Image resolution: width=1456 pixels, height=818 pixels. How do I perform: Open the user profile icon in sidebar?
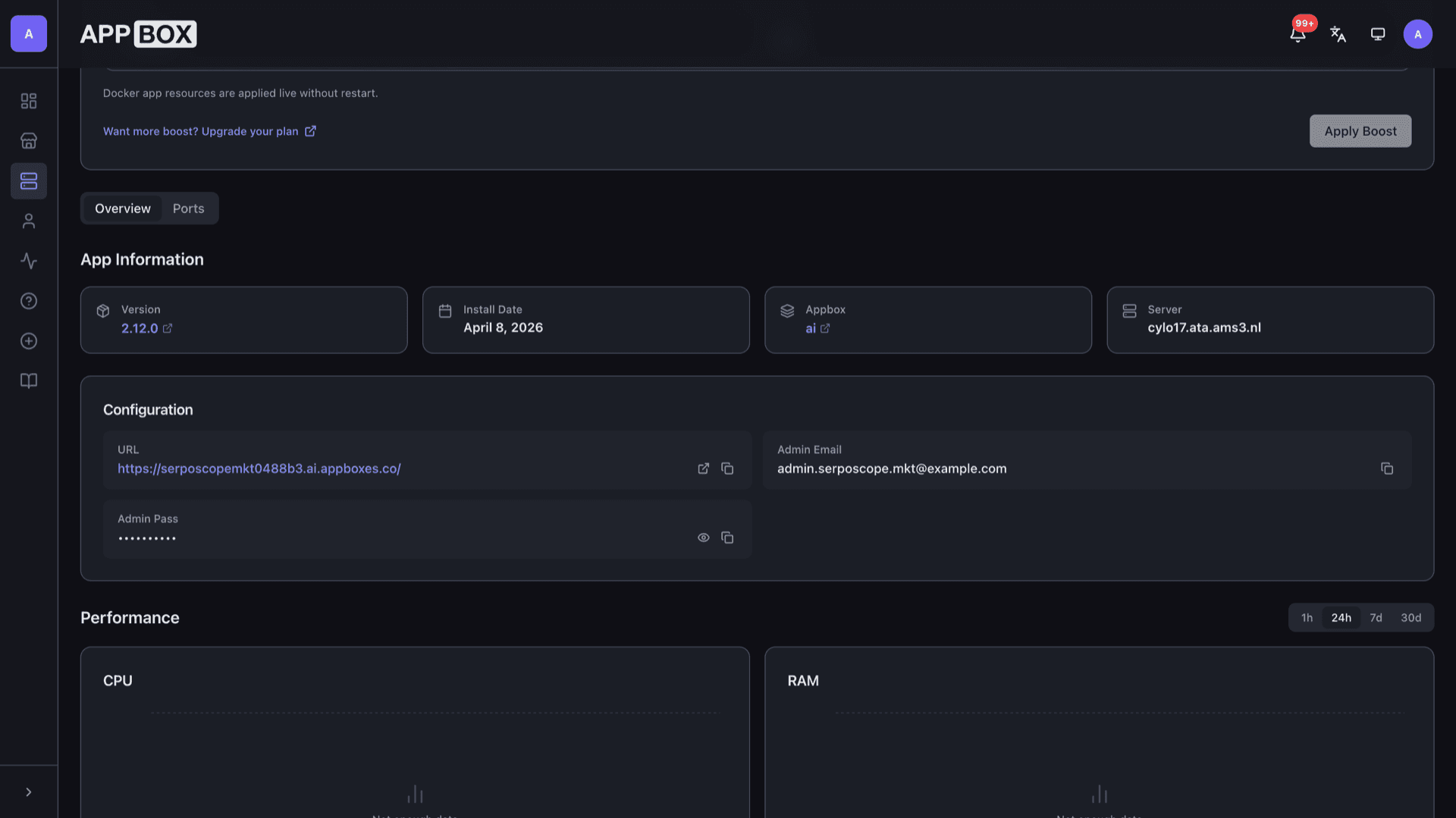(x=29, y=221)
